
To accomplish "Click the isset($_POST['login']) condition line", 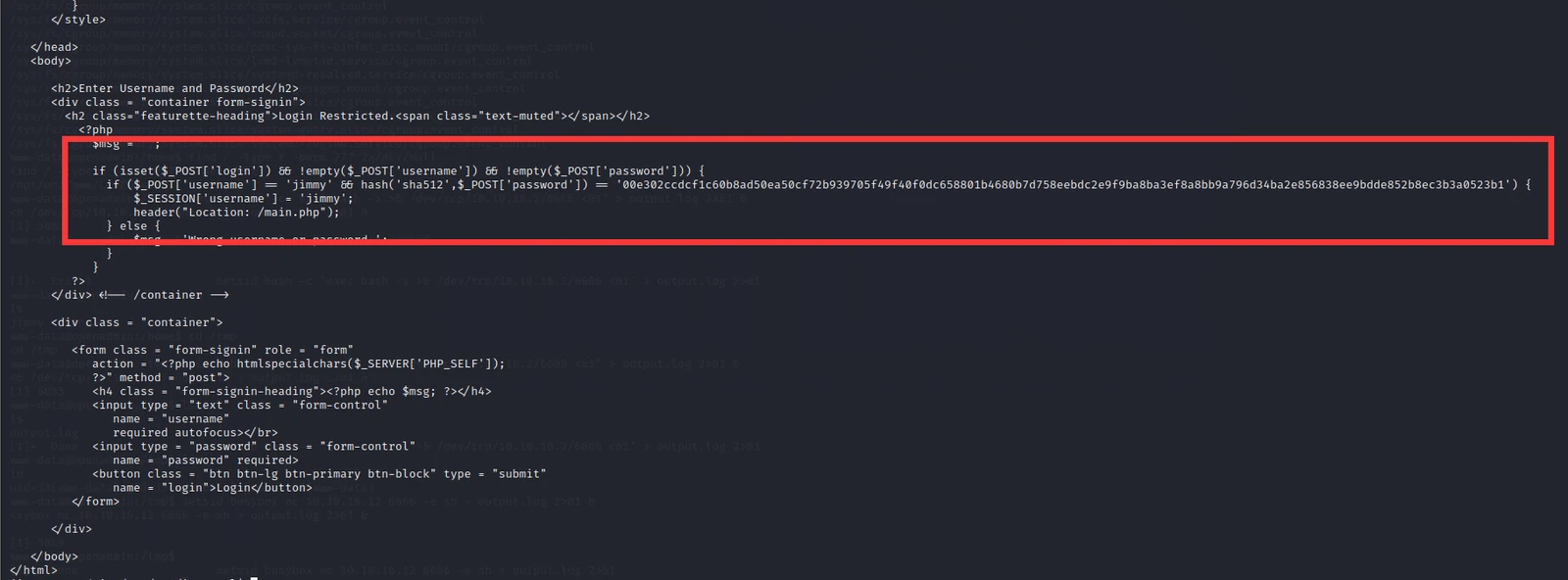I will point(399,170).
